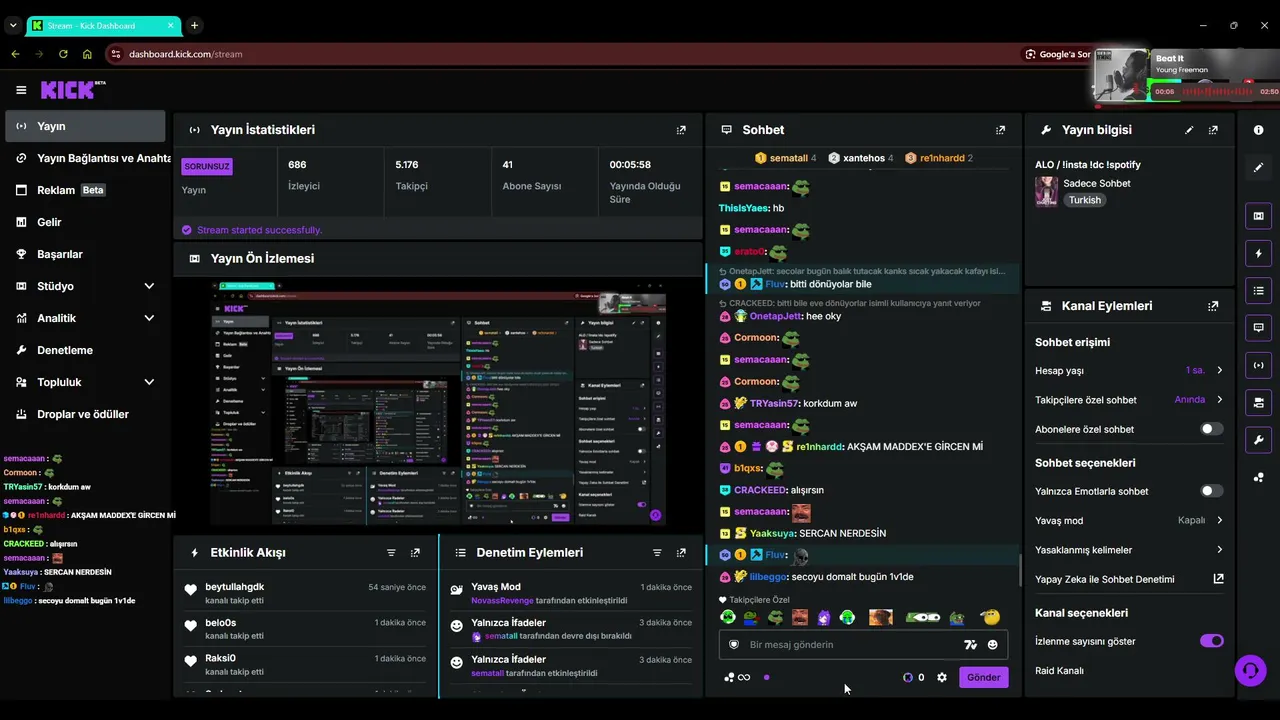
Task: Open Yapay Zeka ile Sohbet Denetimi link
Action: (x=1129, y=579)
